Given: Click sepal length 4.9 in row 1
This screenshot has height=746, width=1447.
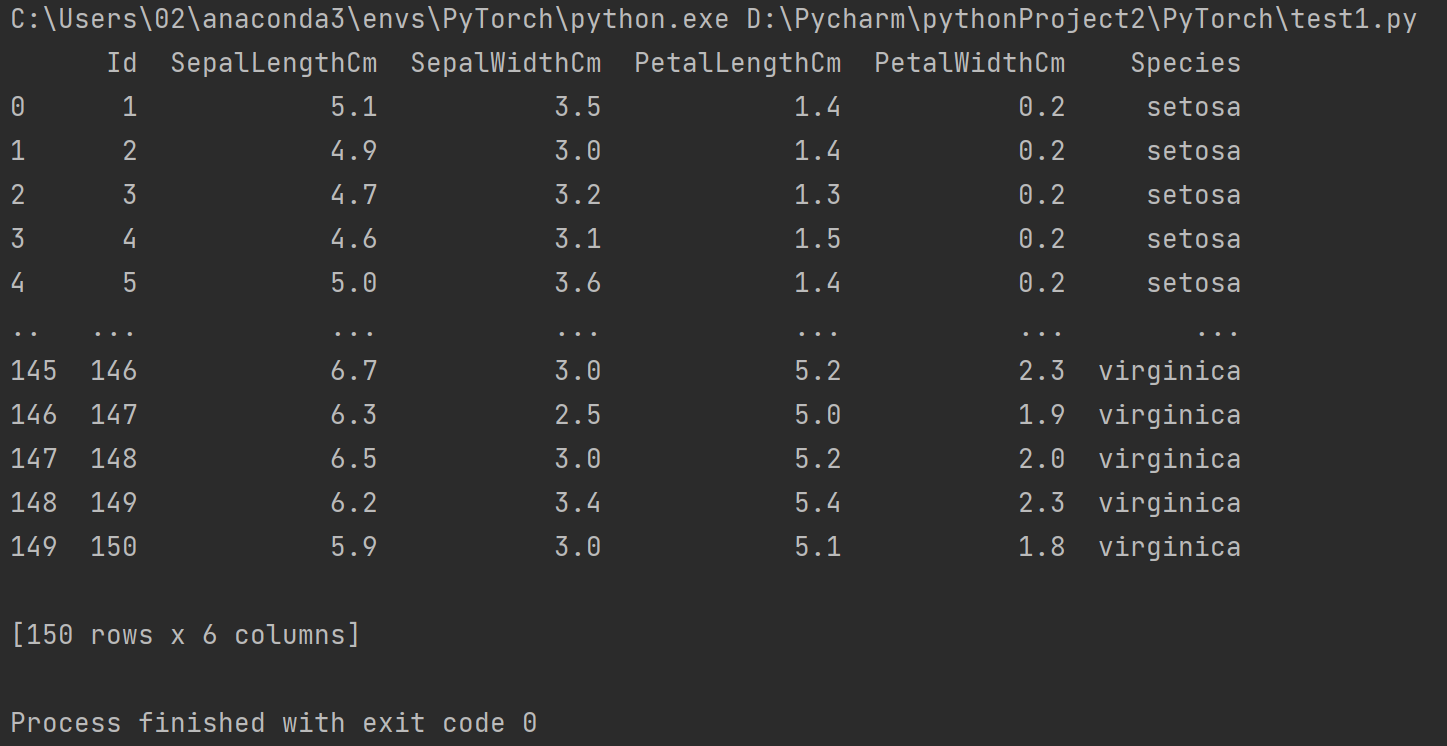Looking at the screenshot, I should coord(354,151).
